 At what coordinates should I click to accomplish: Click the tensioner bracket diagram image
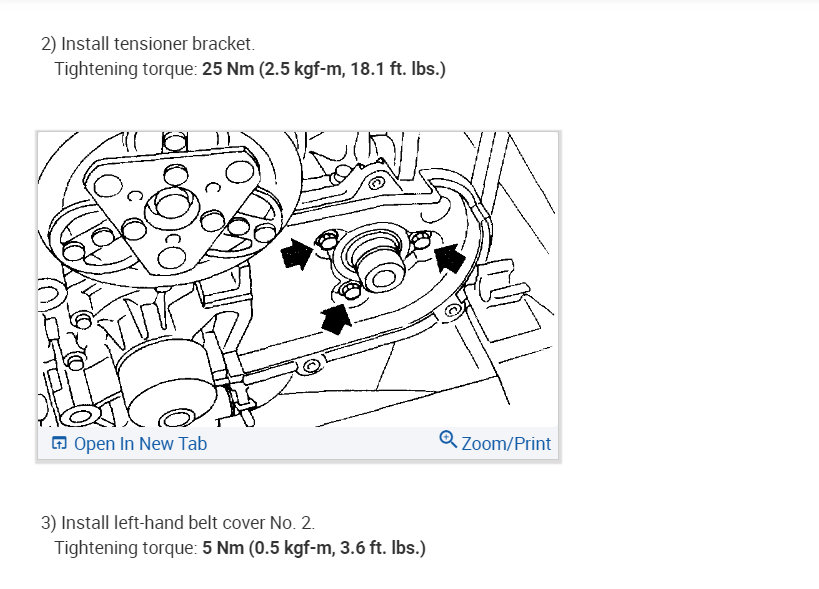click(x=298, y=279)
